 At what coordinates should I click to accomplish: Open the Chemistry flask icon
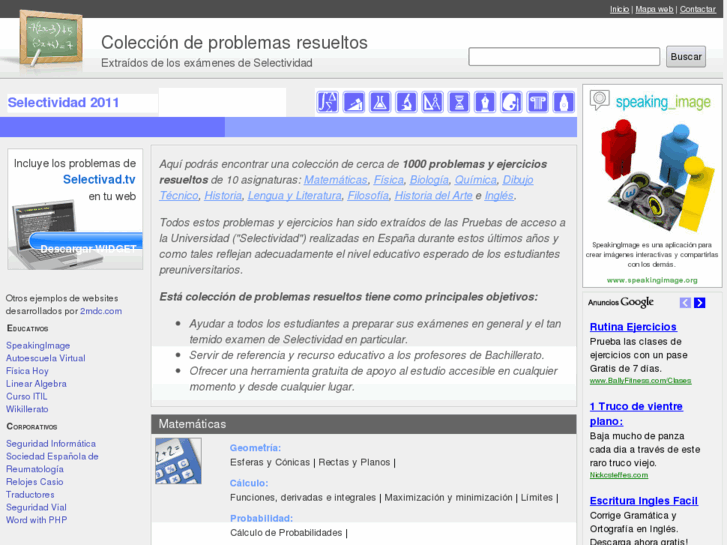pos(380,102)
